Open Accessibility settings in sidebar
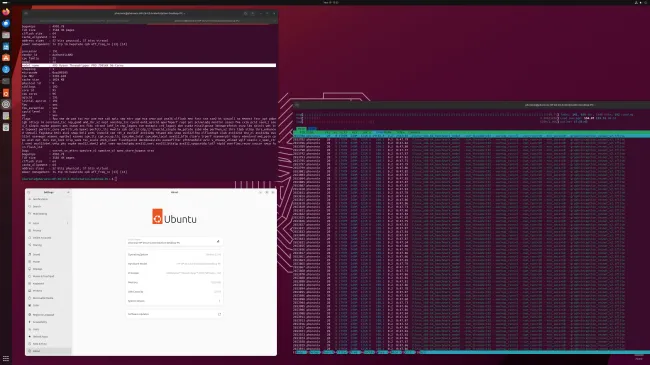 coord(48,322)
